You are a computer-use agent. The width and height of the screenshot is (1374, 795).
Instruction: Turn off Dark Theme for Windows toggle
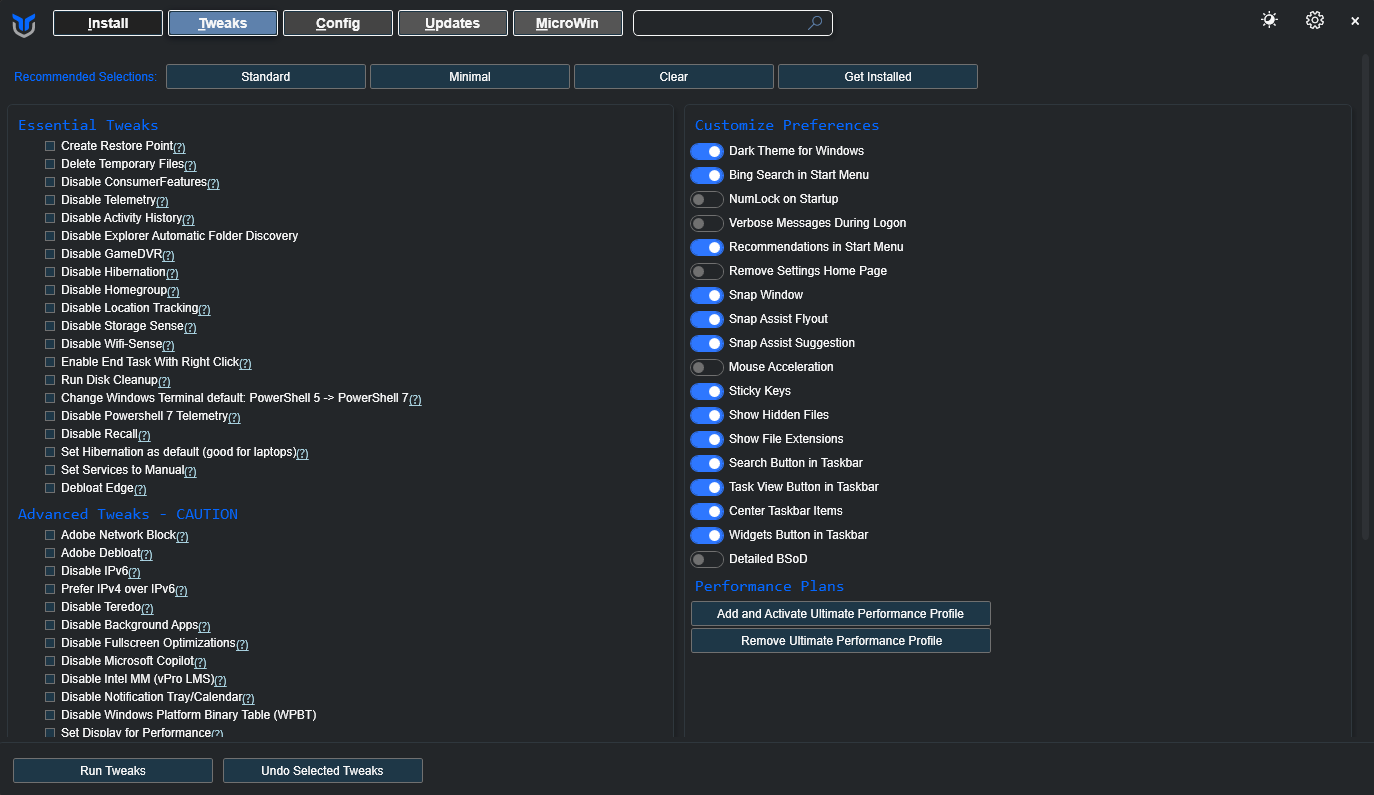coord(707,151)
